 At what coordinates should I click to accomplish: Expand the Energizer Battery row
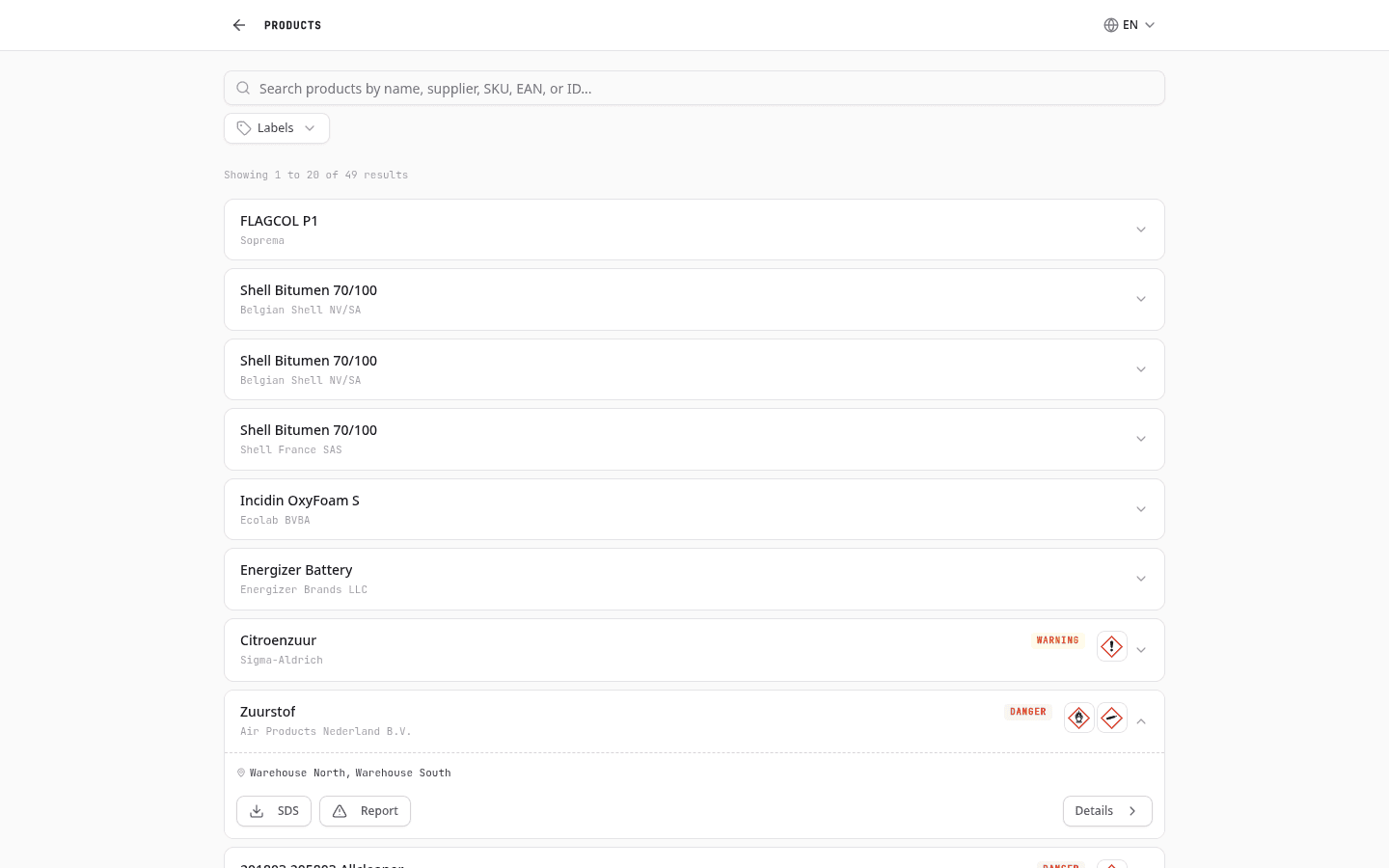(x=1141, y=579)
